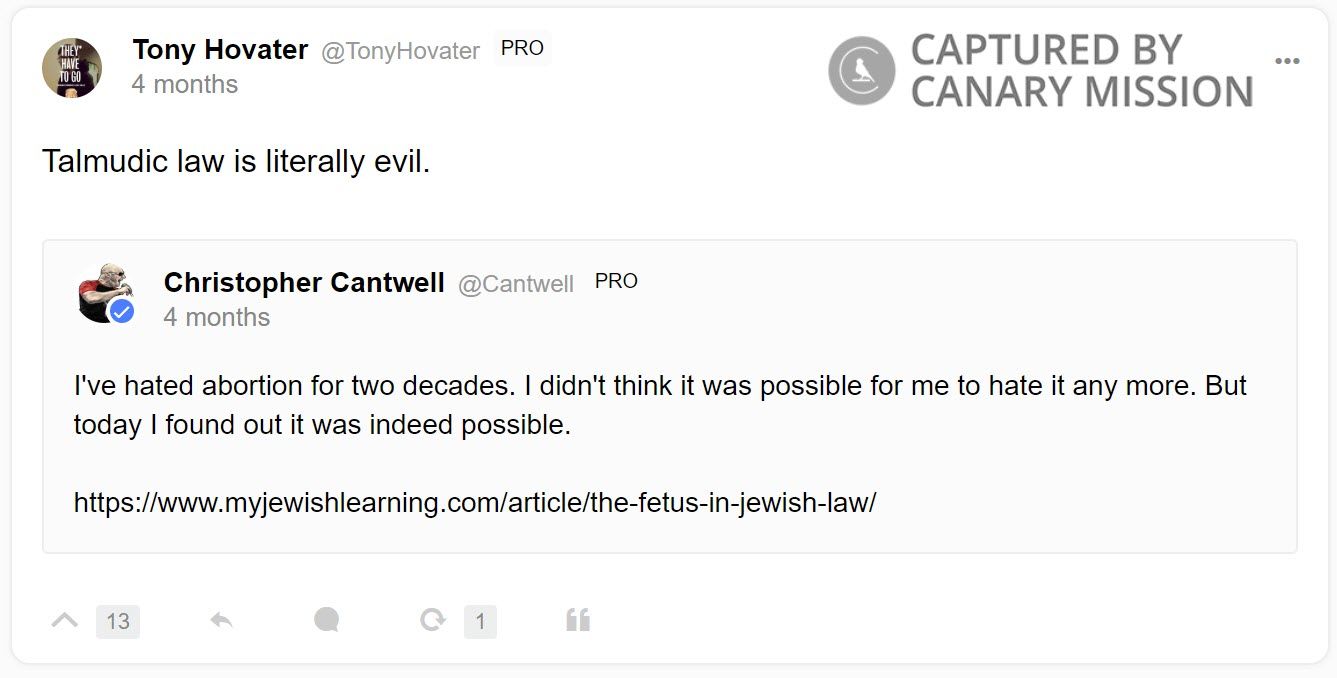Open comments via the speech bubble icon
Screen dimensions: 1337x678
[x=326, y=621]
